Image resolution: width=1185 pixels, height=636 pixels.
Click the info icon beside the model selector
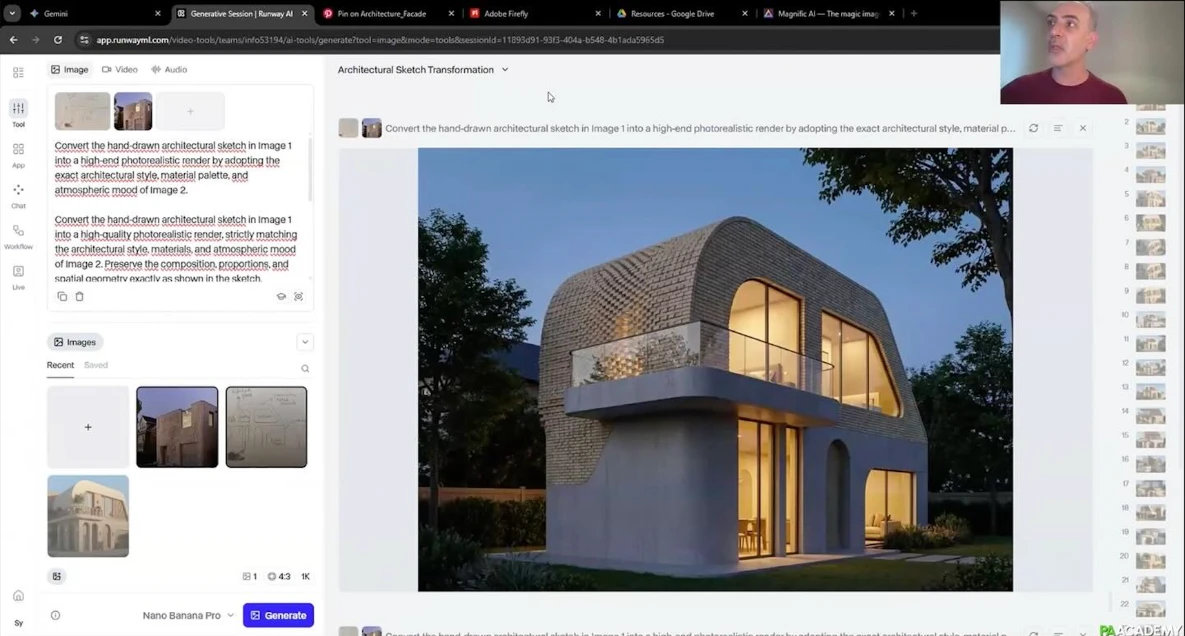(55, 615)
